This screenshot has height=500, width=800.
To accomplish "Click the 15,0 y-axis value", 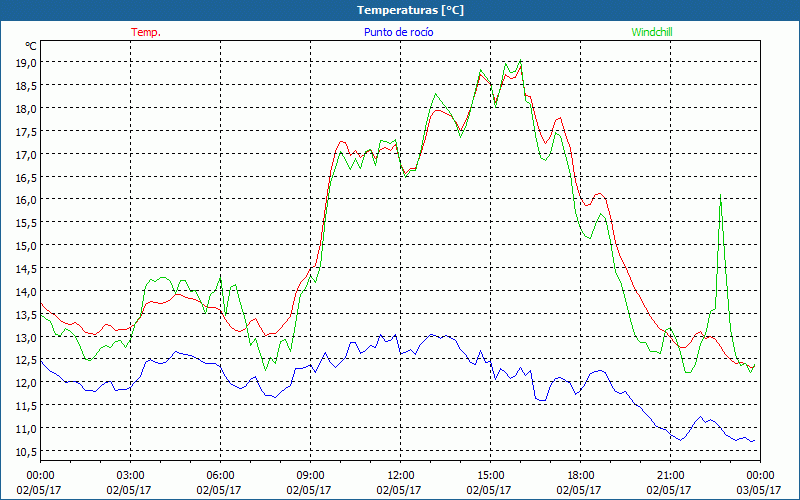I will tap(27, 245).
